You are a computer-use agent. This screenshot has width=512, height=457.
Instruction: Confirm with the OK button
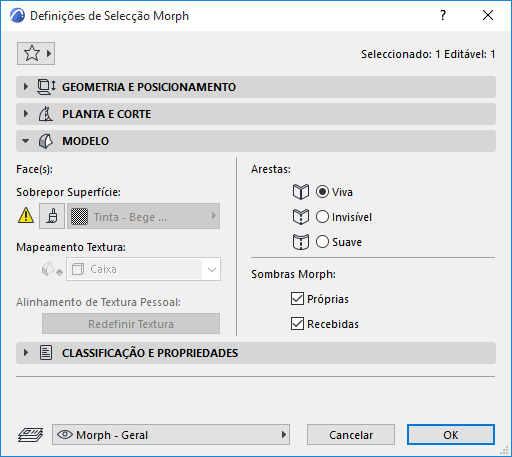coord(451,435)
